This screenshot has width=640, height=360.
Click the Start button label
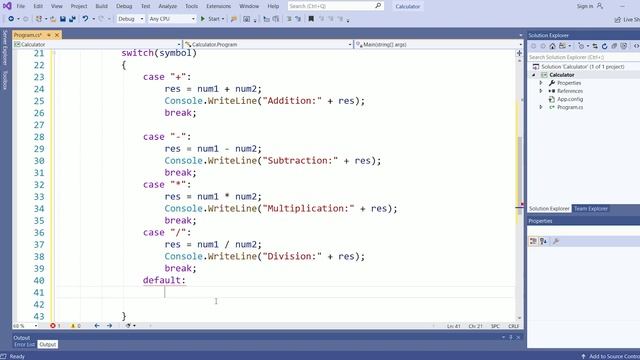coord(213,19)
